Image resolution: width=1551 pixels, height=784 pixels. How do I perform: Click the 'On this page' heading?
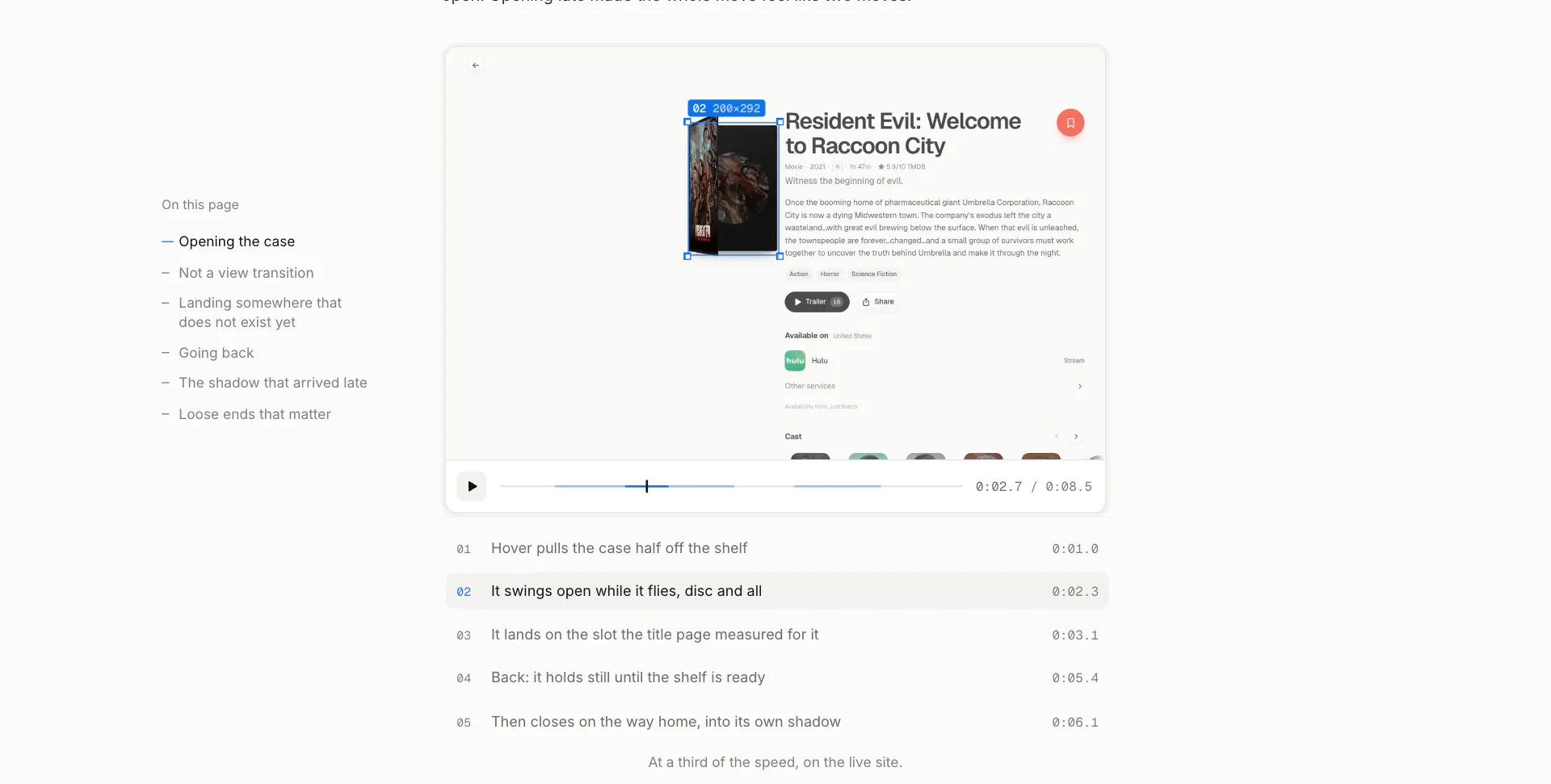point(200,205)
